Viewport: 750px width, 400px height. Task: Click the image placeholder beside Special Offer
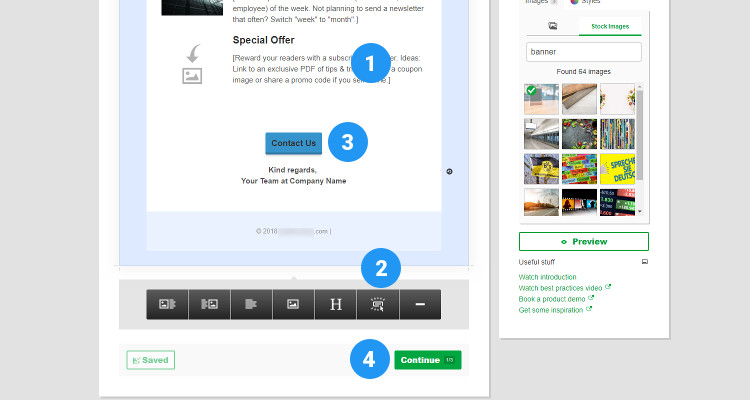pos(192,76)
